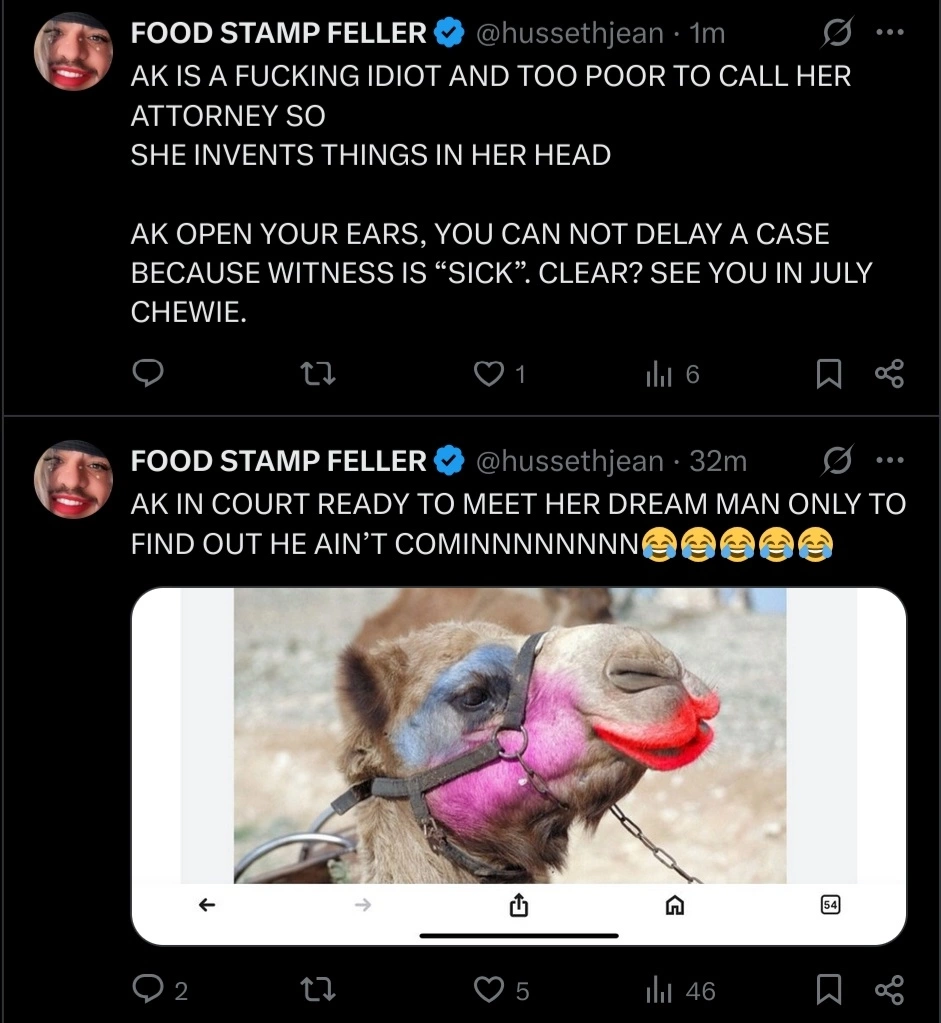
Task: Open more options menu on first post
Action: pos(890,32)
